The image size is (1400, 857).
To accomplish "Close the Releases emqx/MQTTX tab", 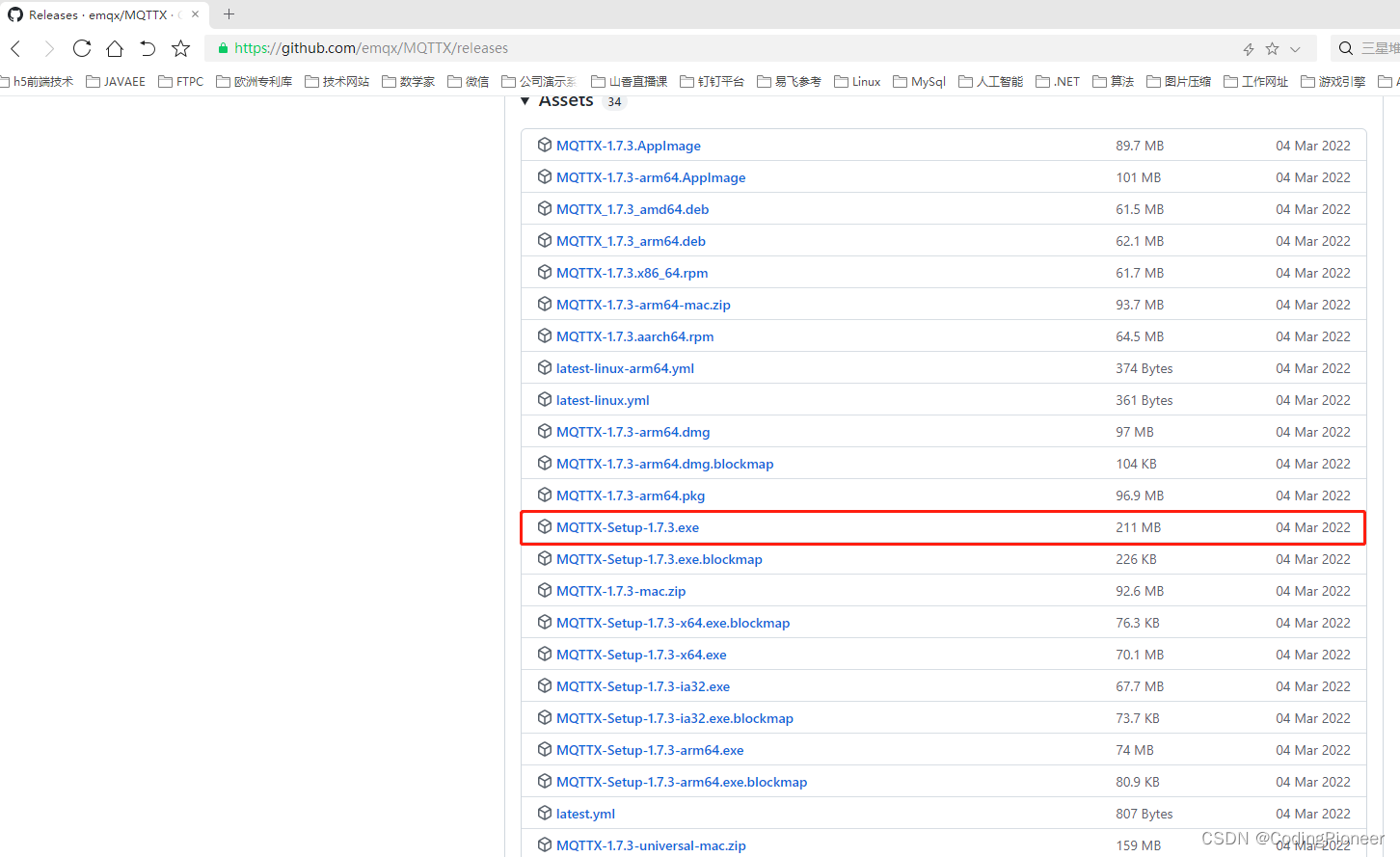I will pyautogui.click(x=195, y=14).
